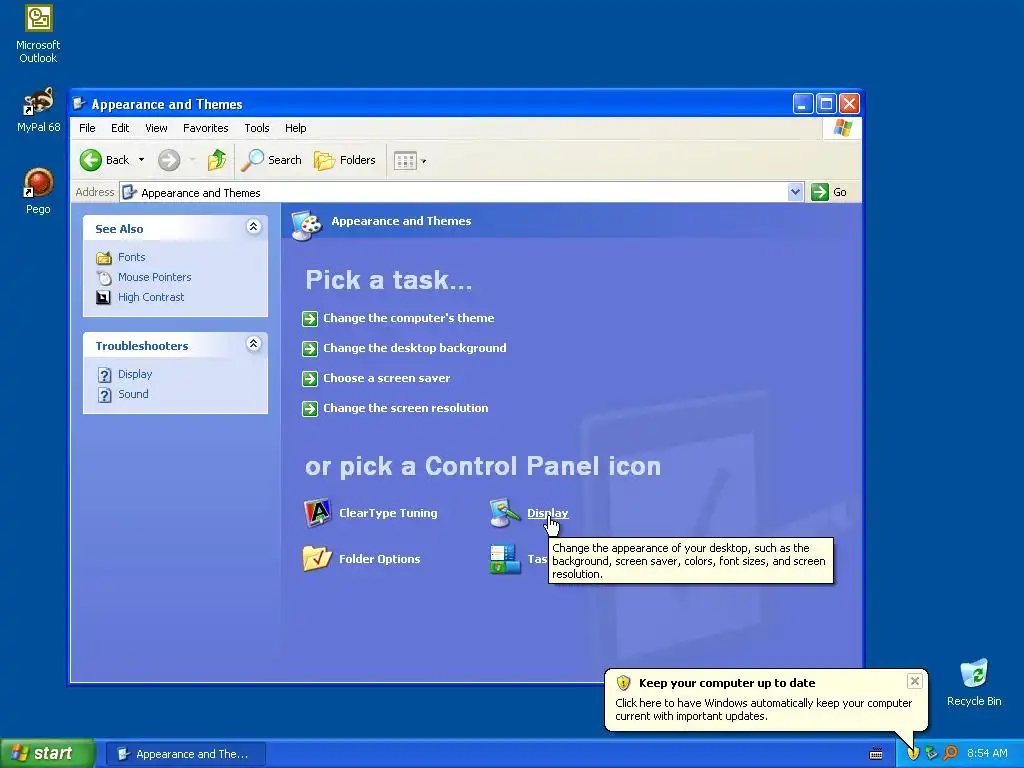
Task: Open High Contrast link
Action: 151,297
